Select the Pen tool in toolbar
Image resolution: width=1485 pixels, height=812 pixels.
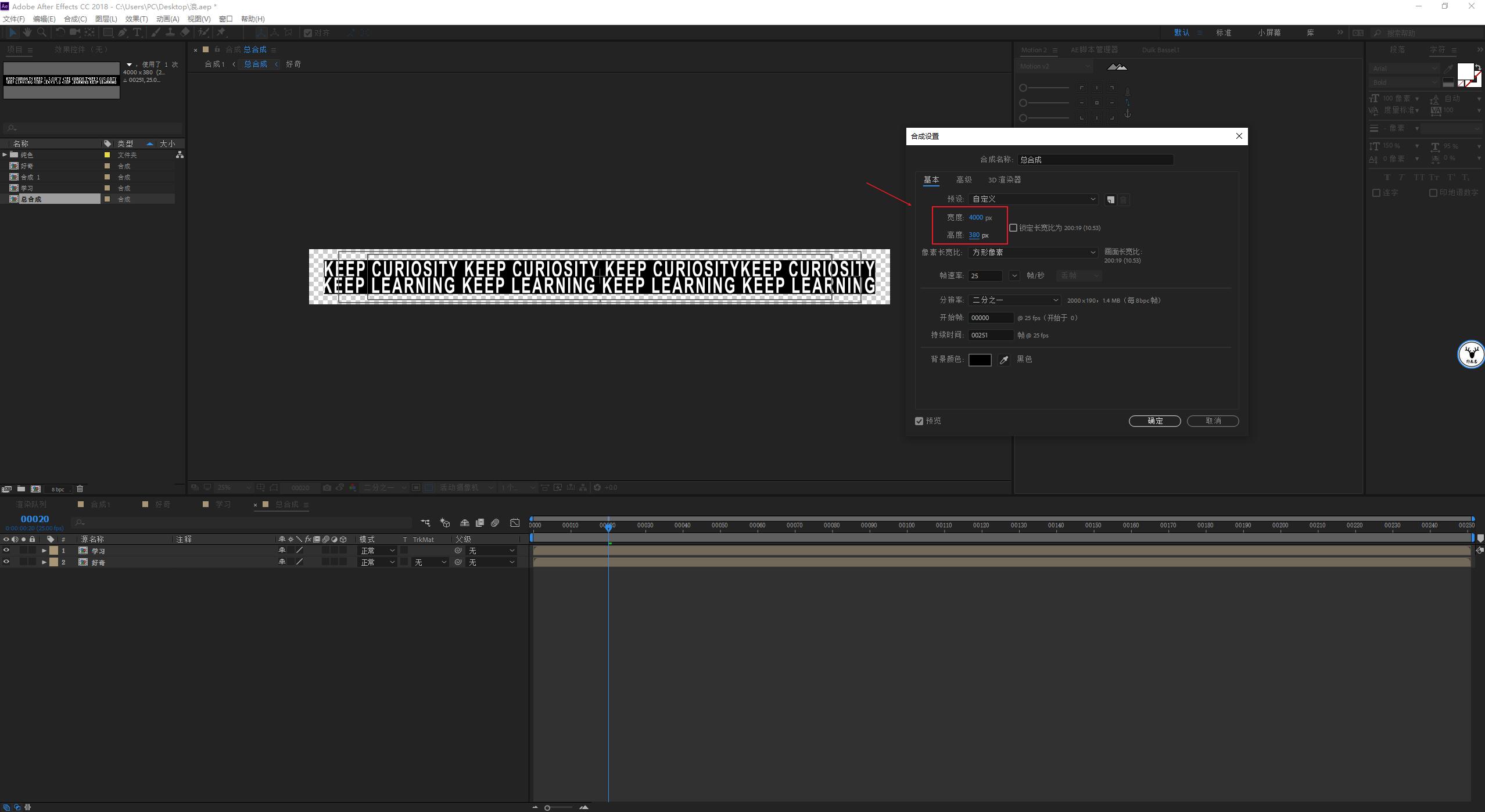coord(123,33)
